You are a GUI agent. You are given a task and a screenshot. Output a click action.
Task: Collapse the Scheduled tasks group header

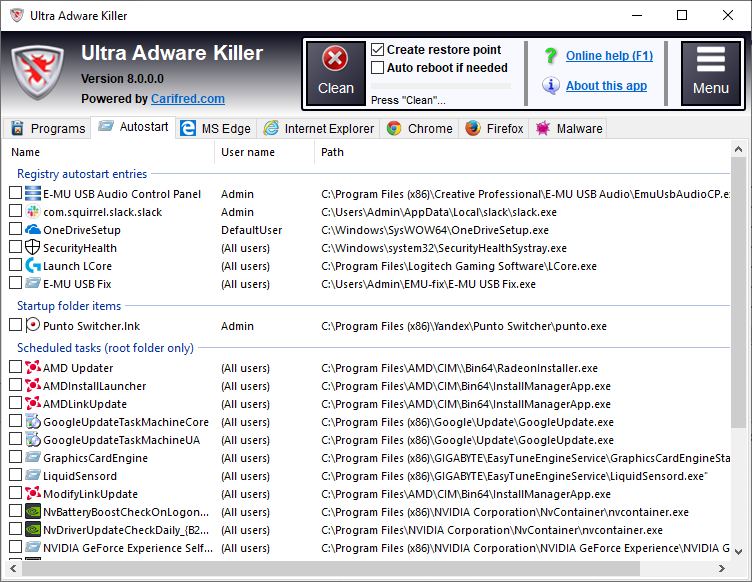coord(106,348)
